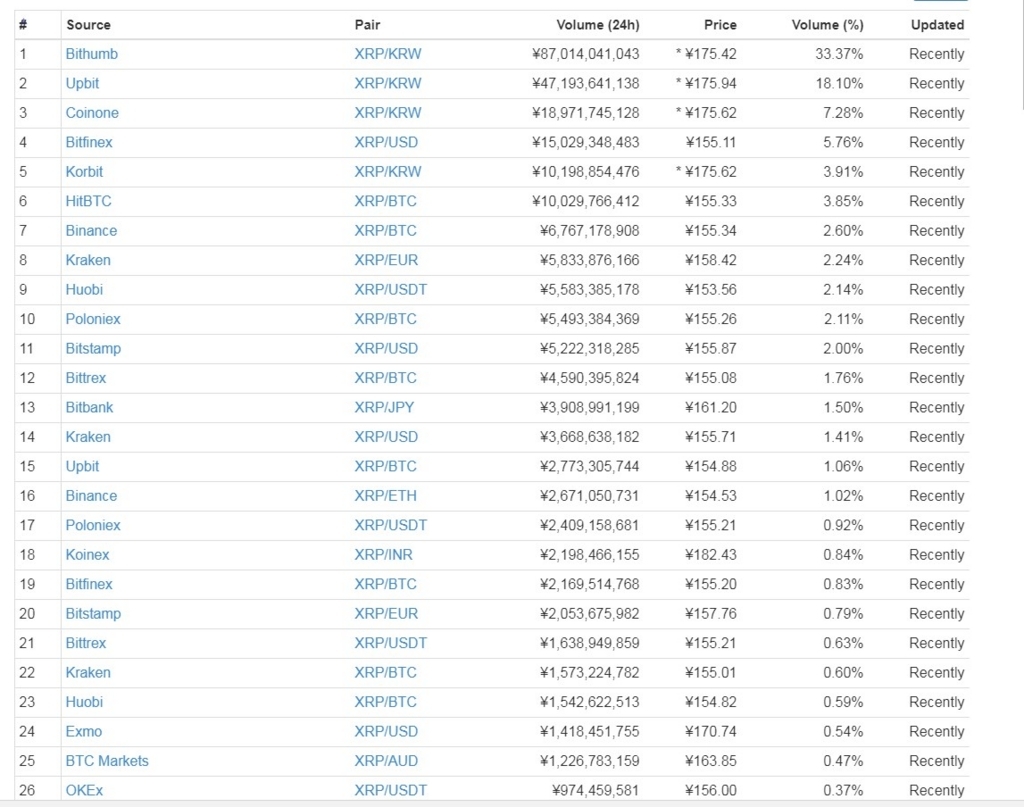Open Kraken's XRP/EUR pair link
The width and height of the screenshot is (1024, 807).
coord(386,260)
